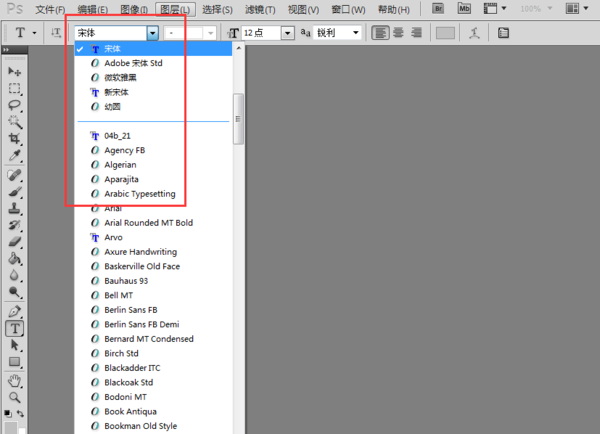The width and height of the screenshot is (600, 434).
Task: Select the Brush tool
Action: (15, 191)
